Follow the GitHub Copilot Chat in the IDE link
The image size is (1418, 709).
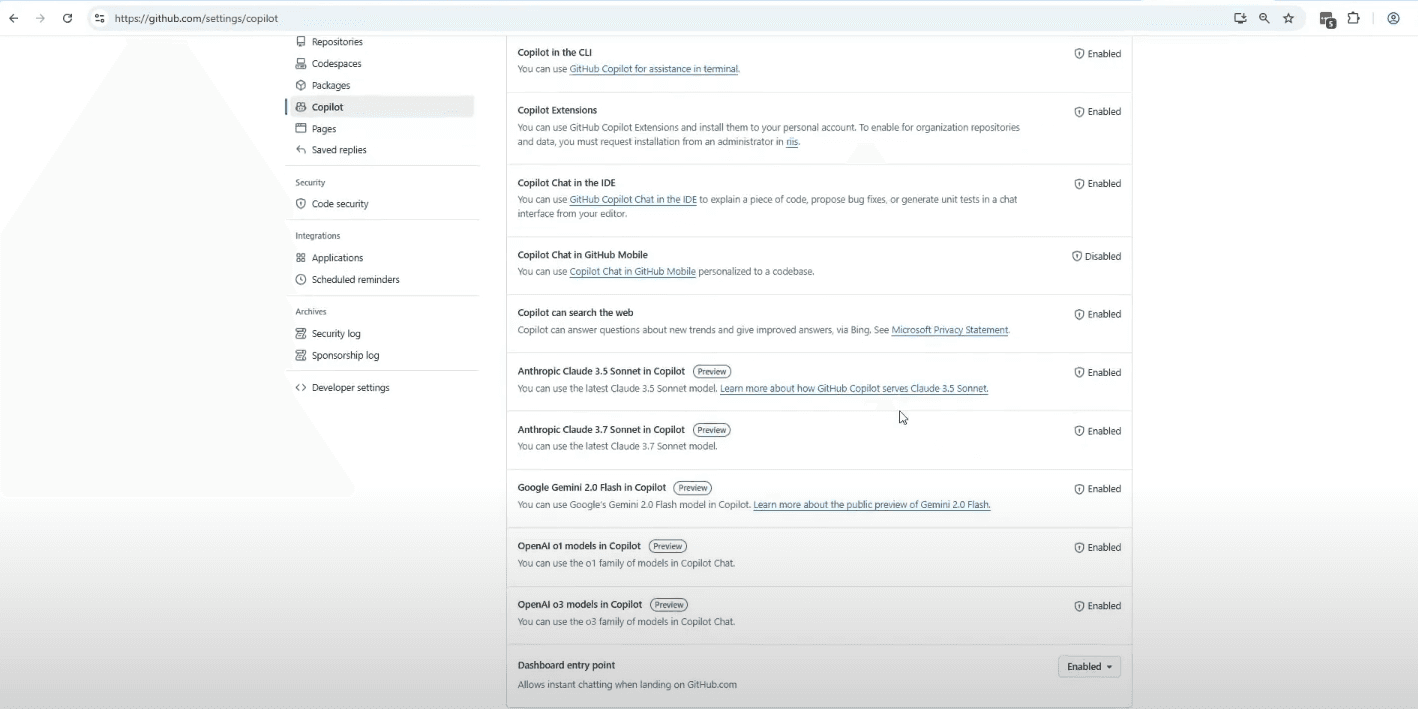click(x=633, y=200)
